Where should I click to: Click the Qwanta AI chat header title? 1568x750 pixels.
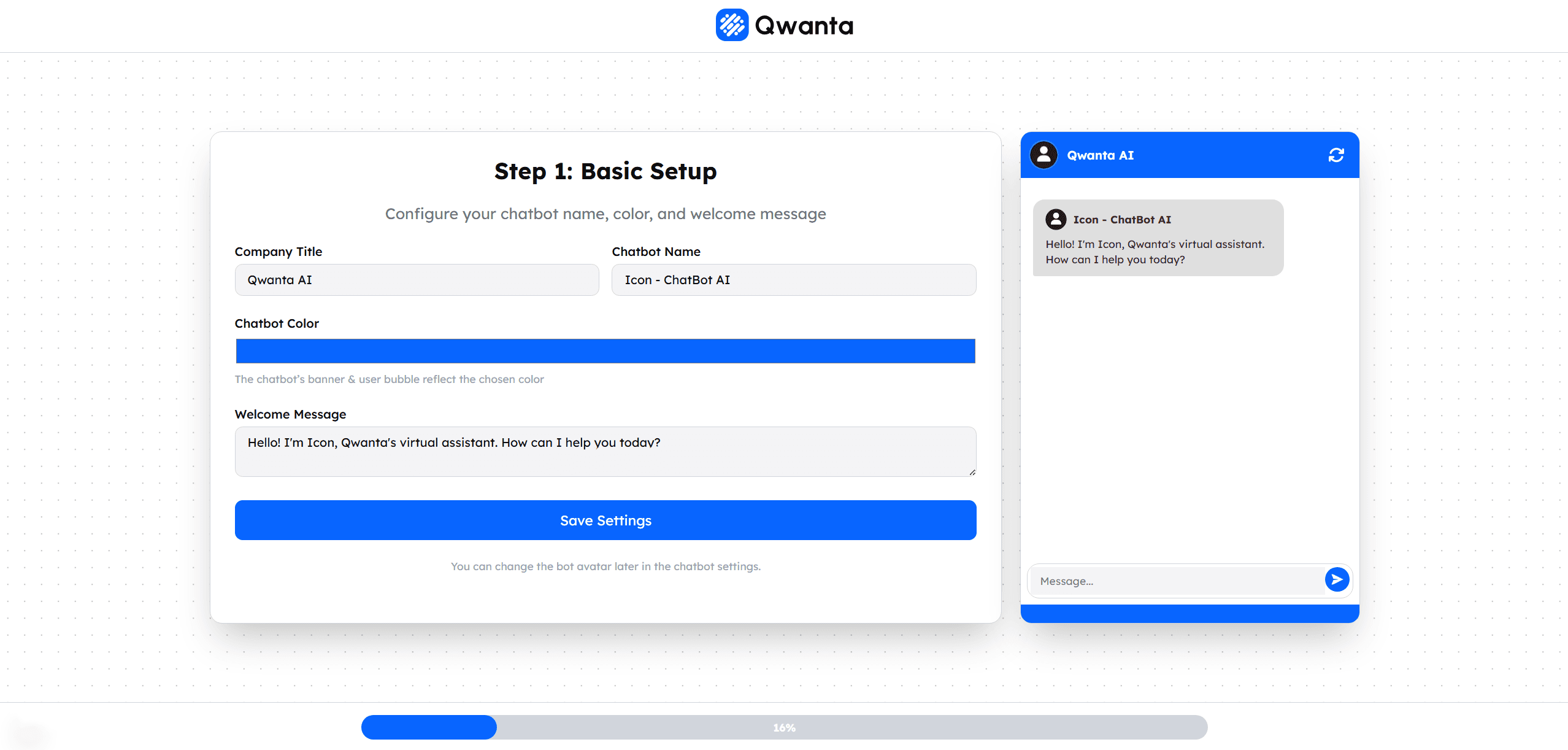pos(1100,155)
